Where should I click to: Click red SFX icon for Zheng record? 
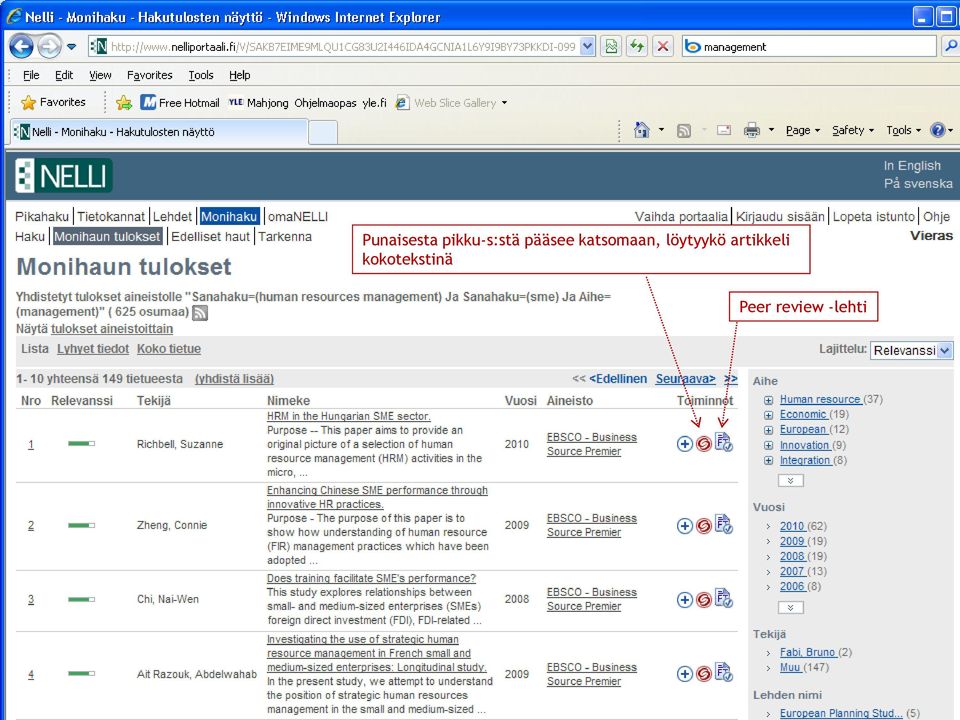(704, 525)
